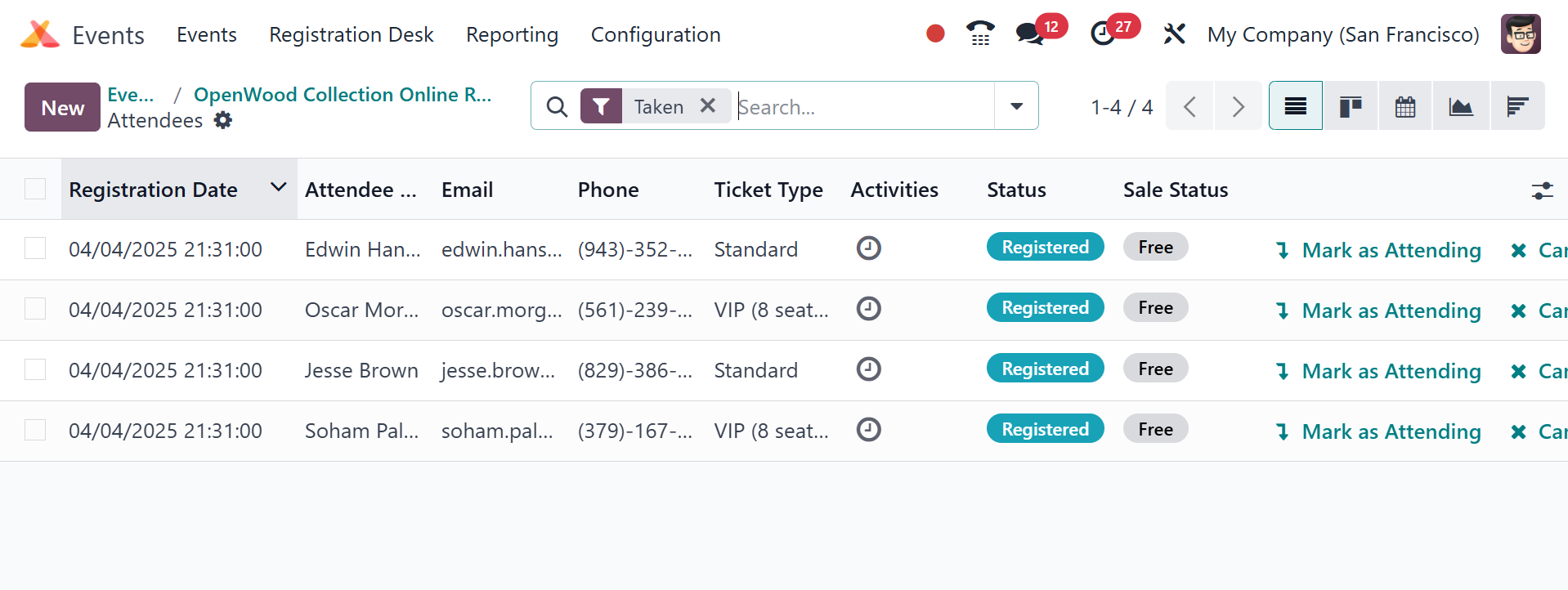Click the Search input field

[x=862, y=107]
